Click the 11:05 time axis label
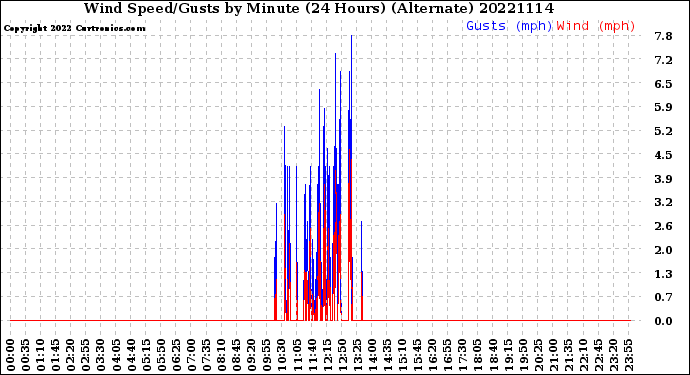 pyautogui.click(x=297, y=355)
